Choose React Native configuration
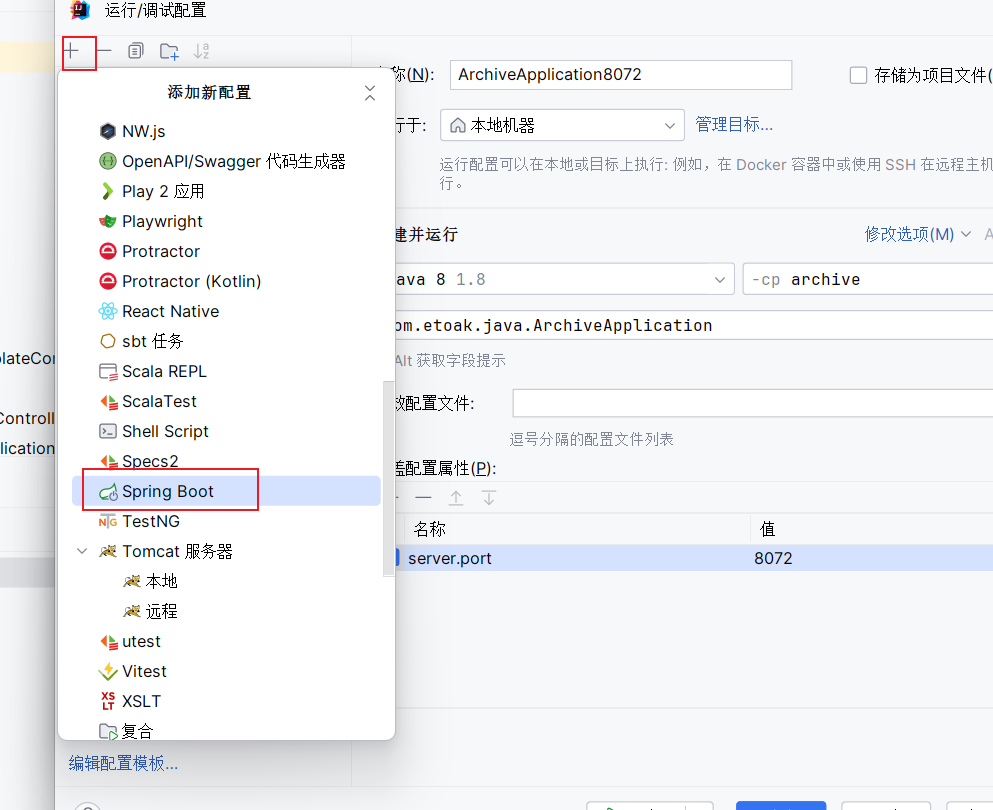 coord(225,312)
